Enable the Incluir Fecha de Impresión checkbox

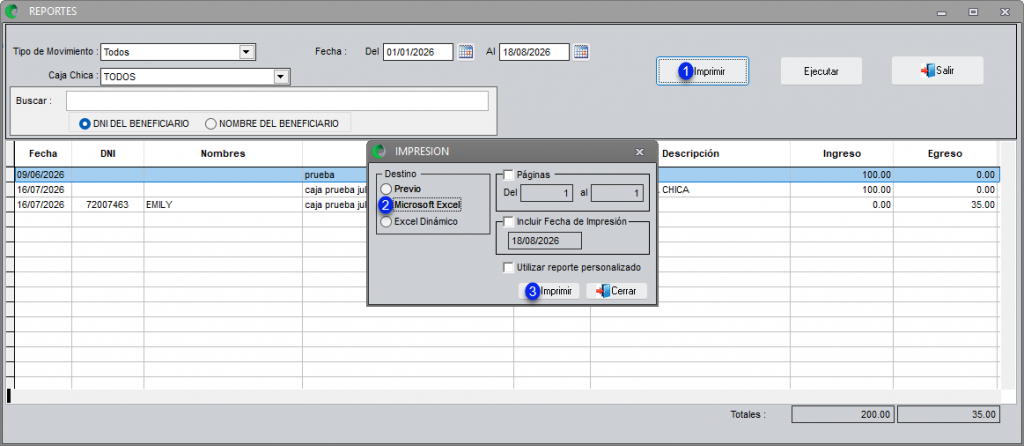(x=509, y=221)
